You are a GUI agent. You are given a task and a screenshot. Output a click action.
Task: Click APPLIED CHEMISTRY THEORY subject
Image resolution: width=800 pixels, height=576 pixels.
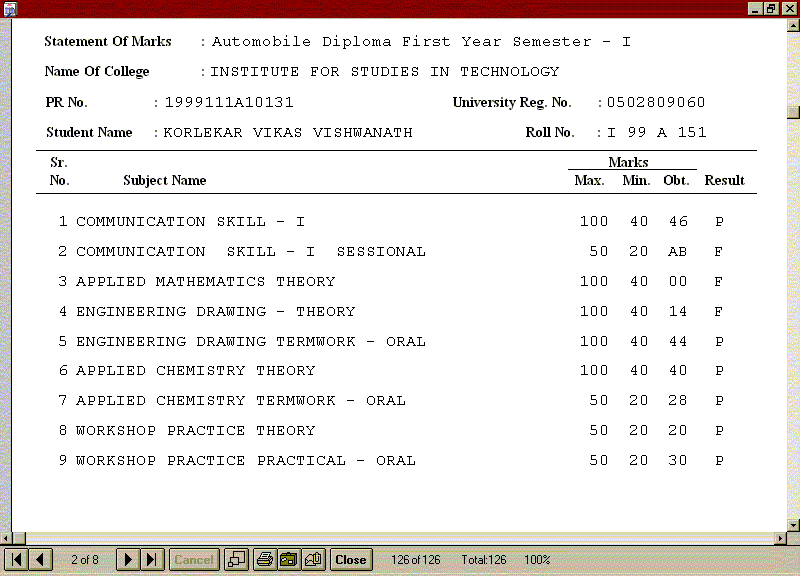tap(195, 371)
